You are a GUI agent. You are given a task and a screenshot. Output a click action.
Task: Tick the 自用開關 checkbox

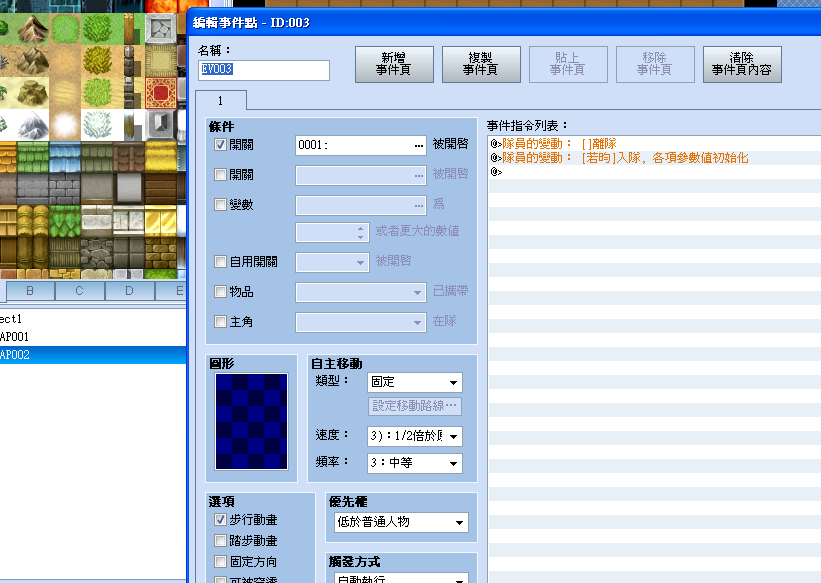coord(220,261)
